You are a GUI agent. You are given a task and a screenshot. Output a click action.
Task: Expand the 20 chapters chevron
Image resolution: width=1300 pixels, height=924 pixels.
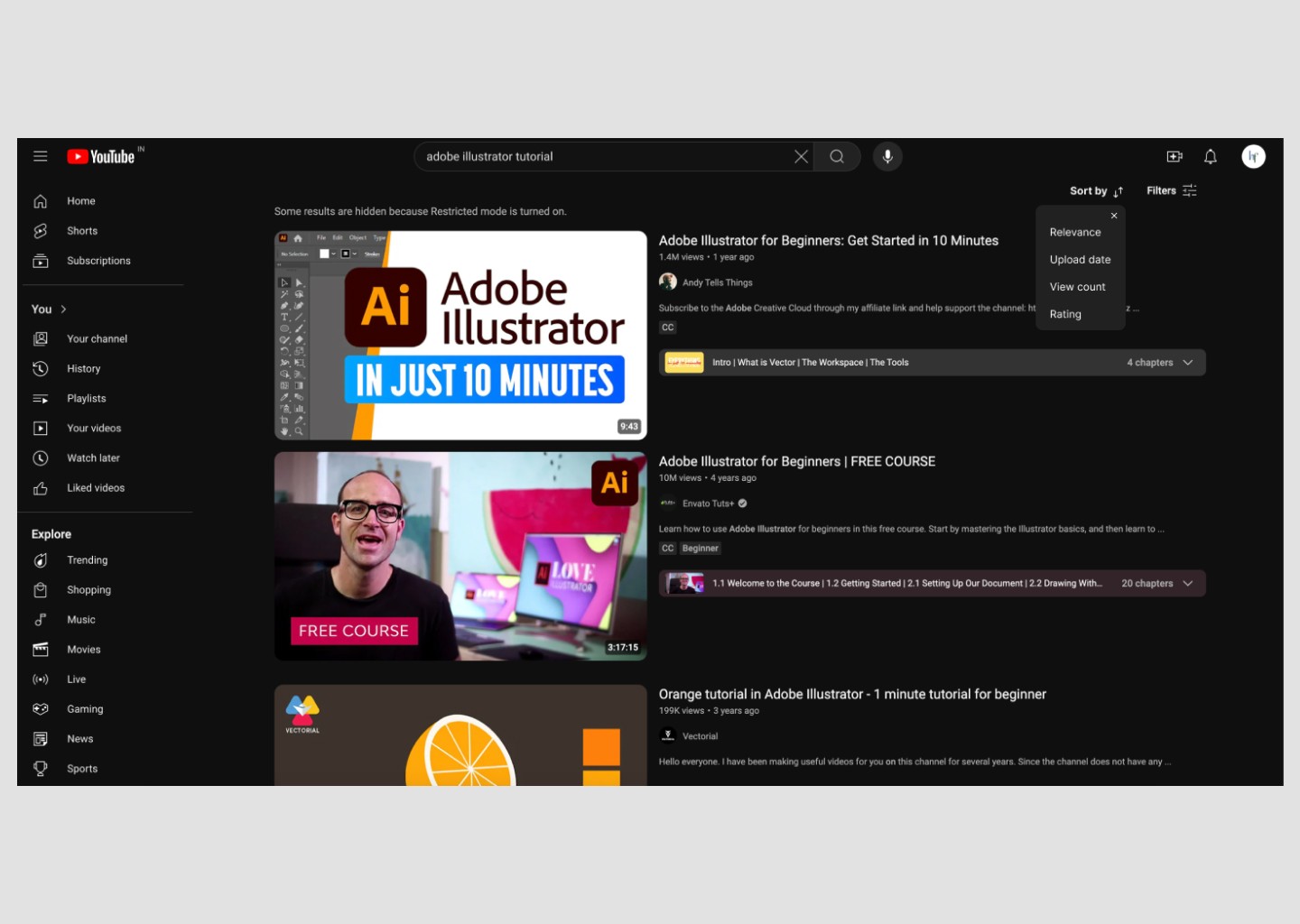pyautogui.click(x=1188, y=584)
